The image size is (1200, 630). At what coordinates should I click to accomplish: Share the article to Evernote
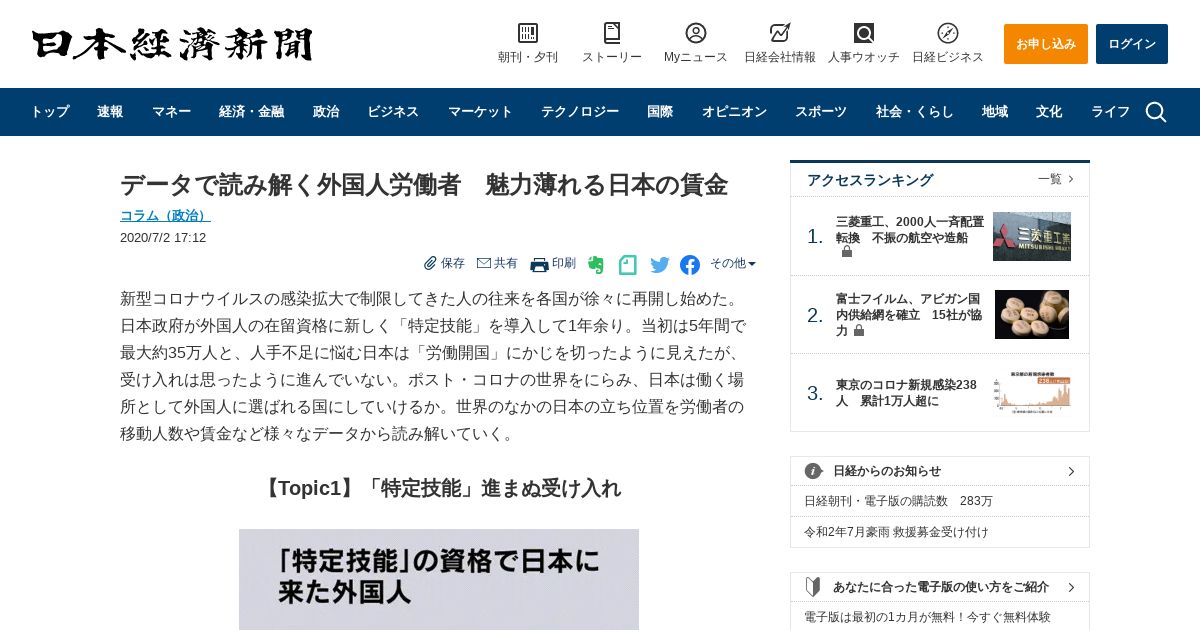(596, 265)
